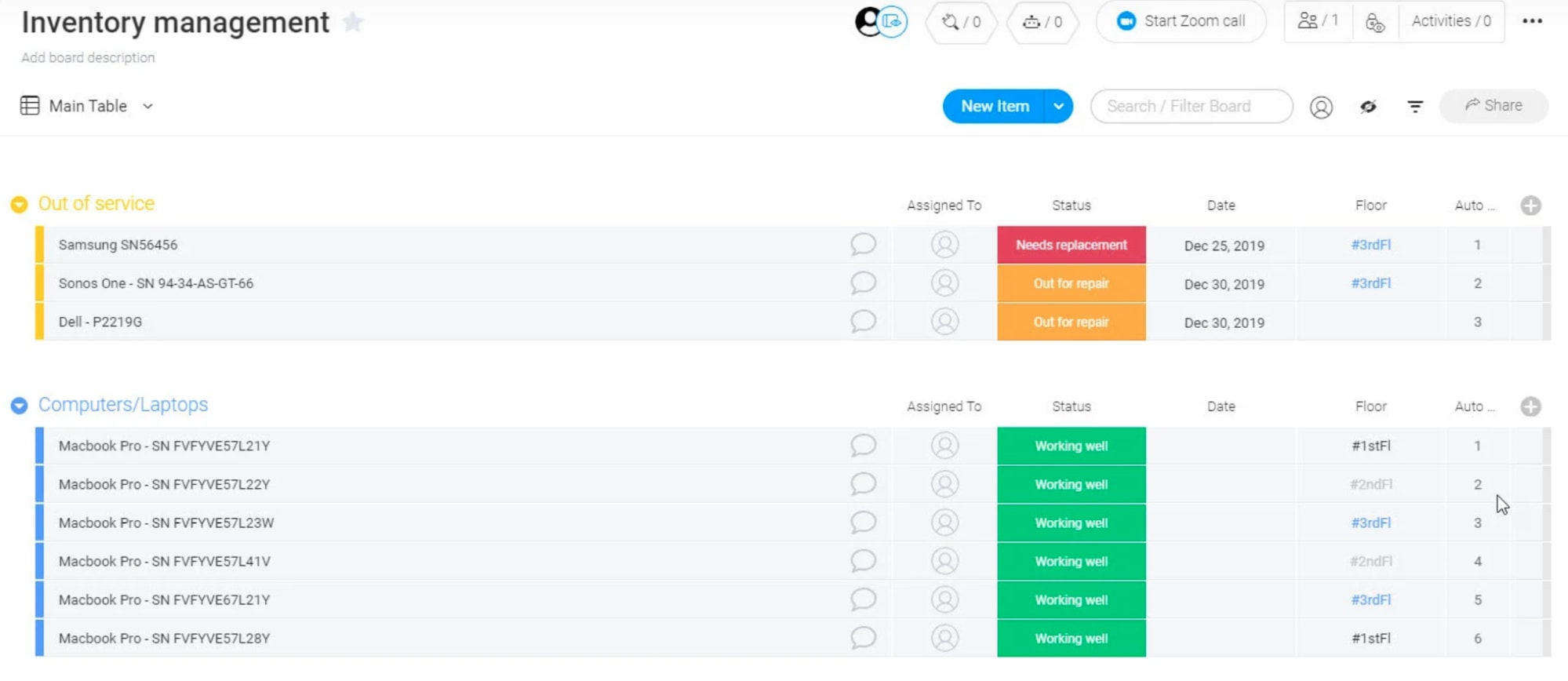This screenshot has height=681, width=1568.
Task: Select Macbook Pro - SN FVFYVE67L21Y item
Action: point(164,599)
